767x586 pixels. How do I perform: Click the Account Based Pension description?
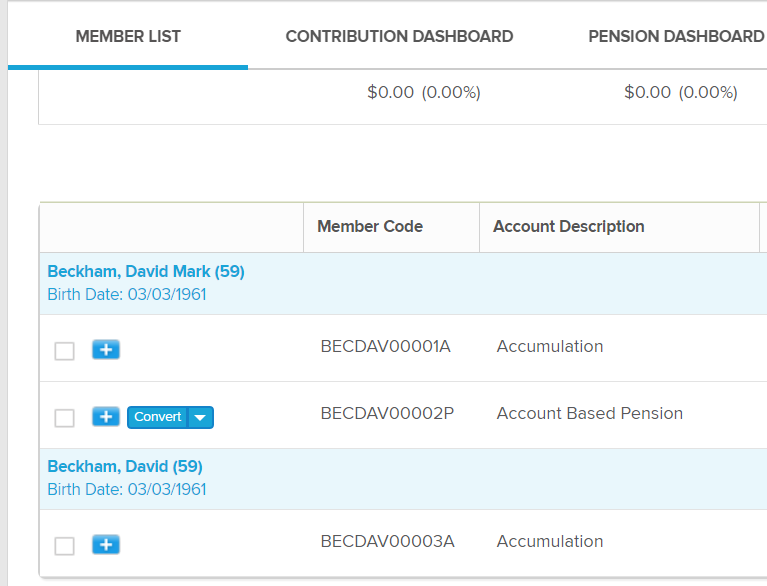(x=589, y=414)
